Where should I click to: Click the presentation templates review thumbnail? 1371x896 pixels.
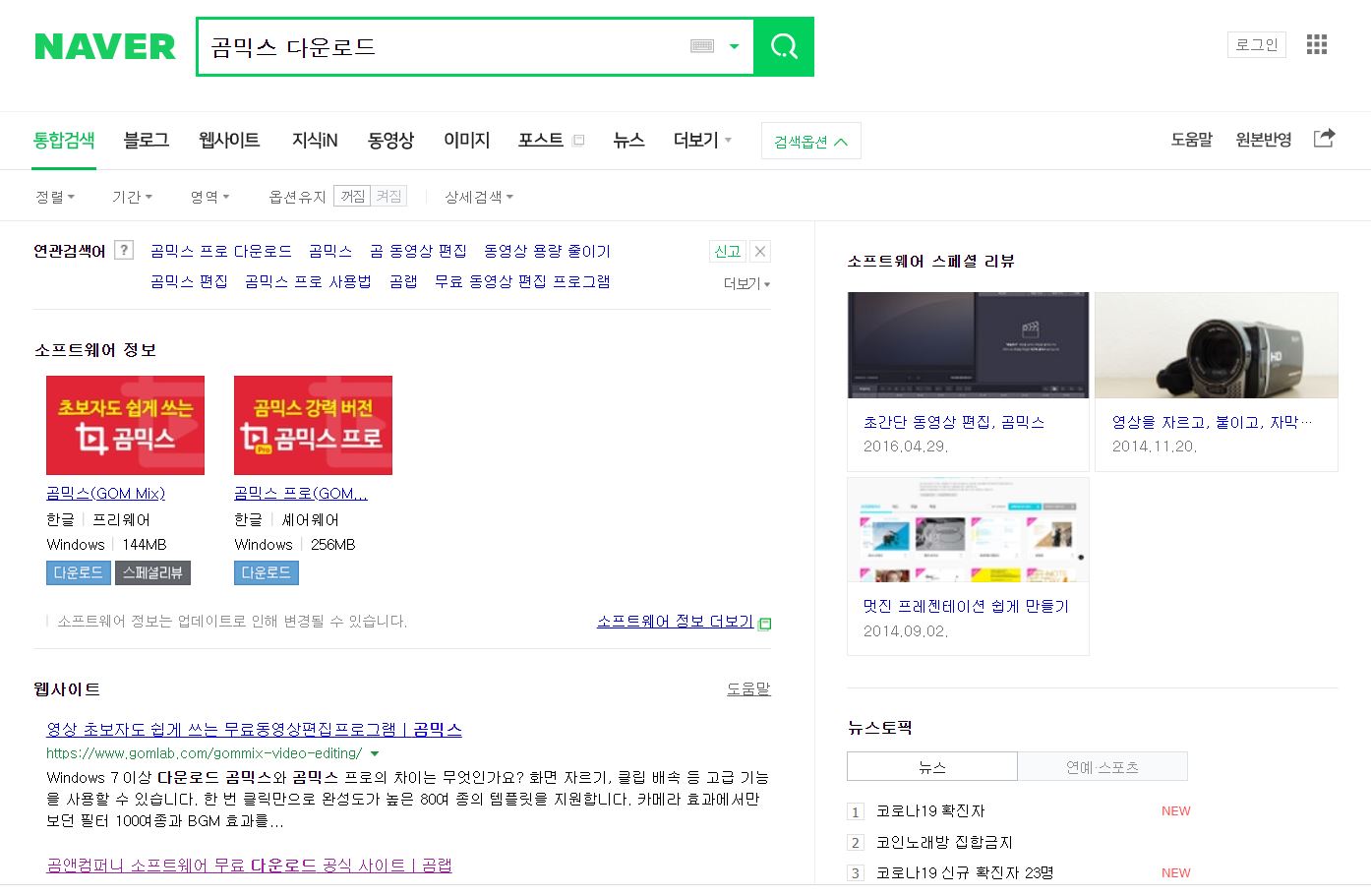click(x=968, y=530)
